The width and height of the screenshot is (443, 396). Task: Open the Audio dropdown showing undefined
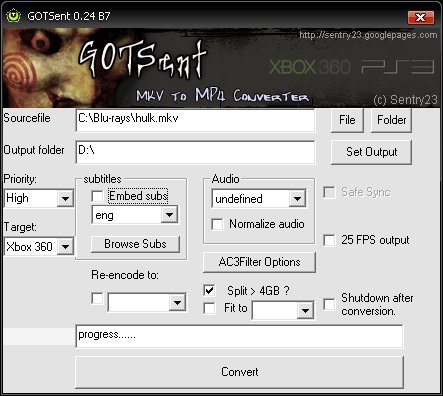tap(259, 199)
